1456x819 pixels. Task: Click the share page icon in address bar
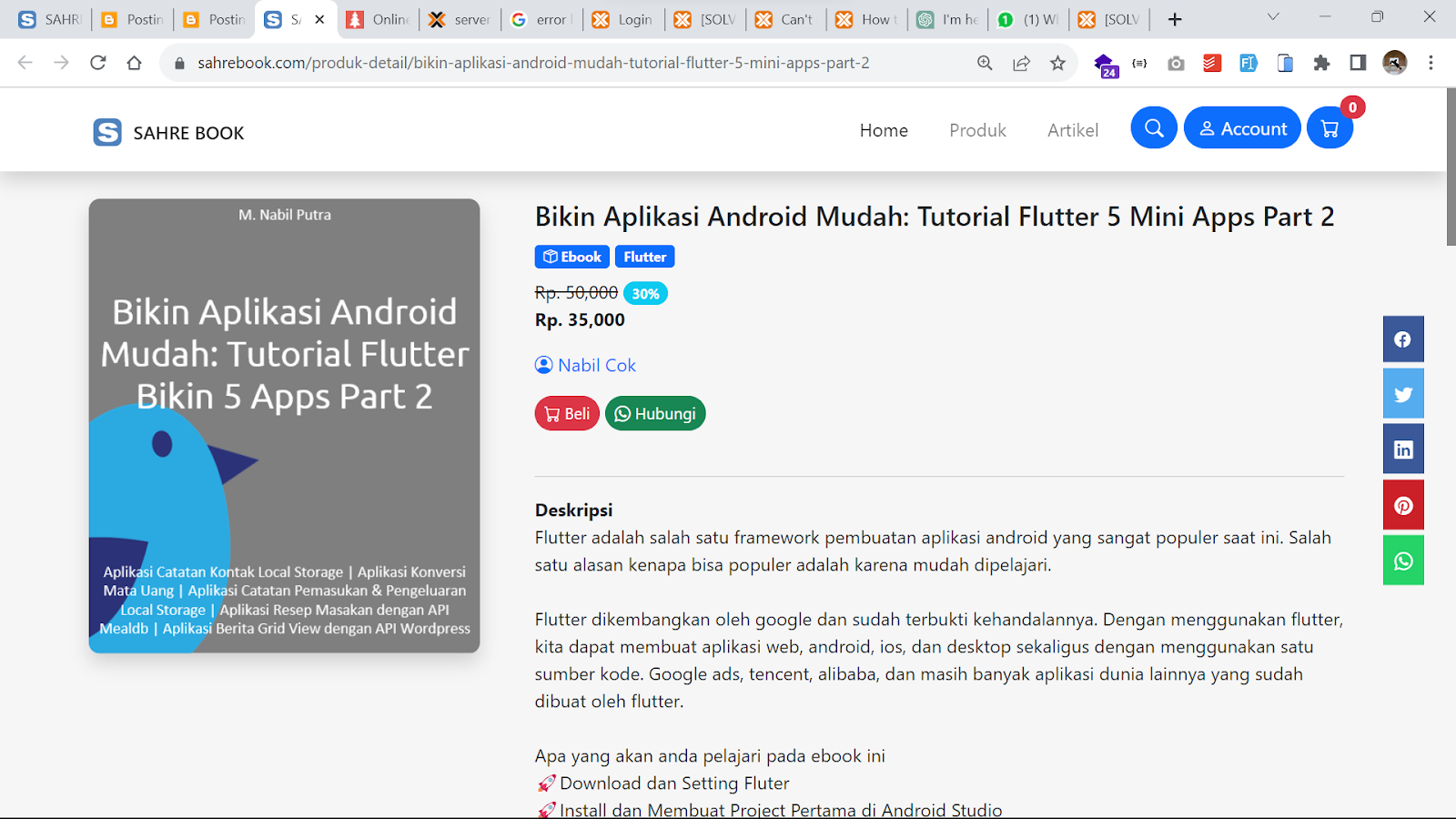click(1021, 63)
